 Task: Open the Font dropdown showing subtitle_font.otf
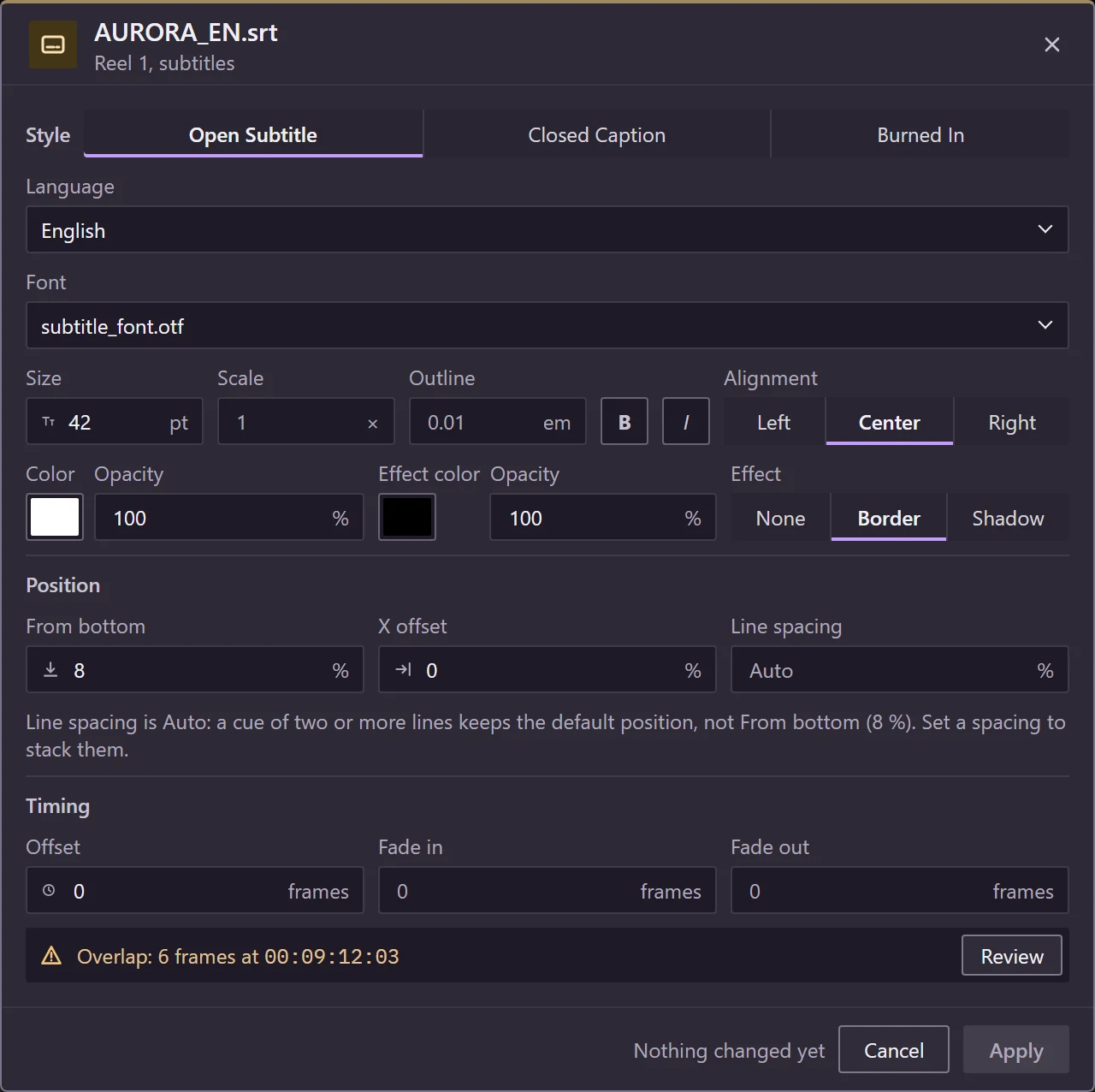pyautogui.click(x=547, y=325)
